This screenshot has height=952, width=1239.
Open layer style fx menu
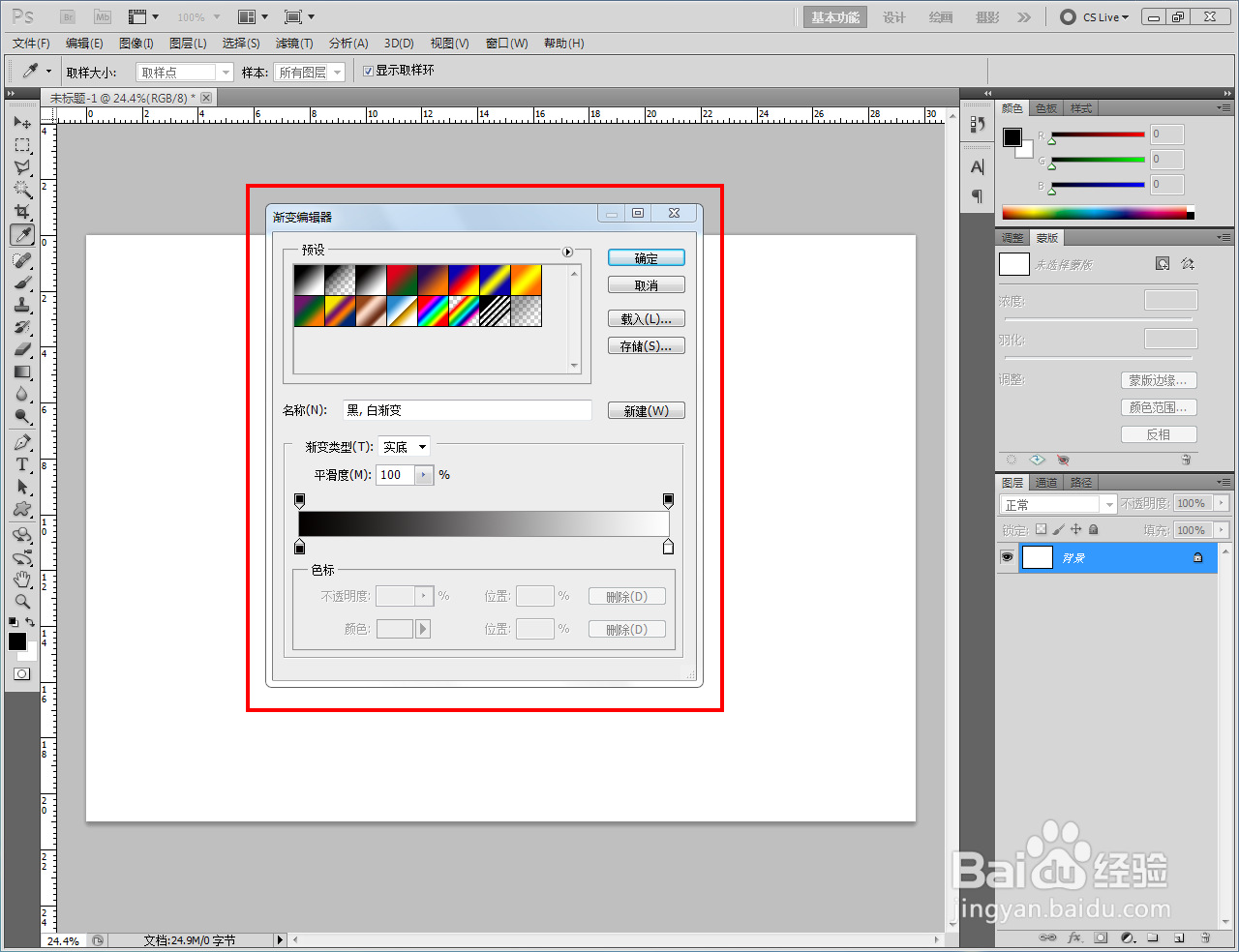click(x=1074, y=937)
